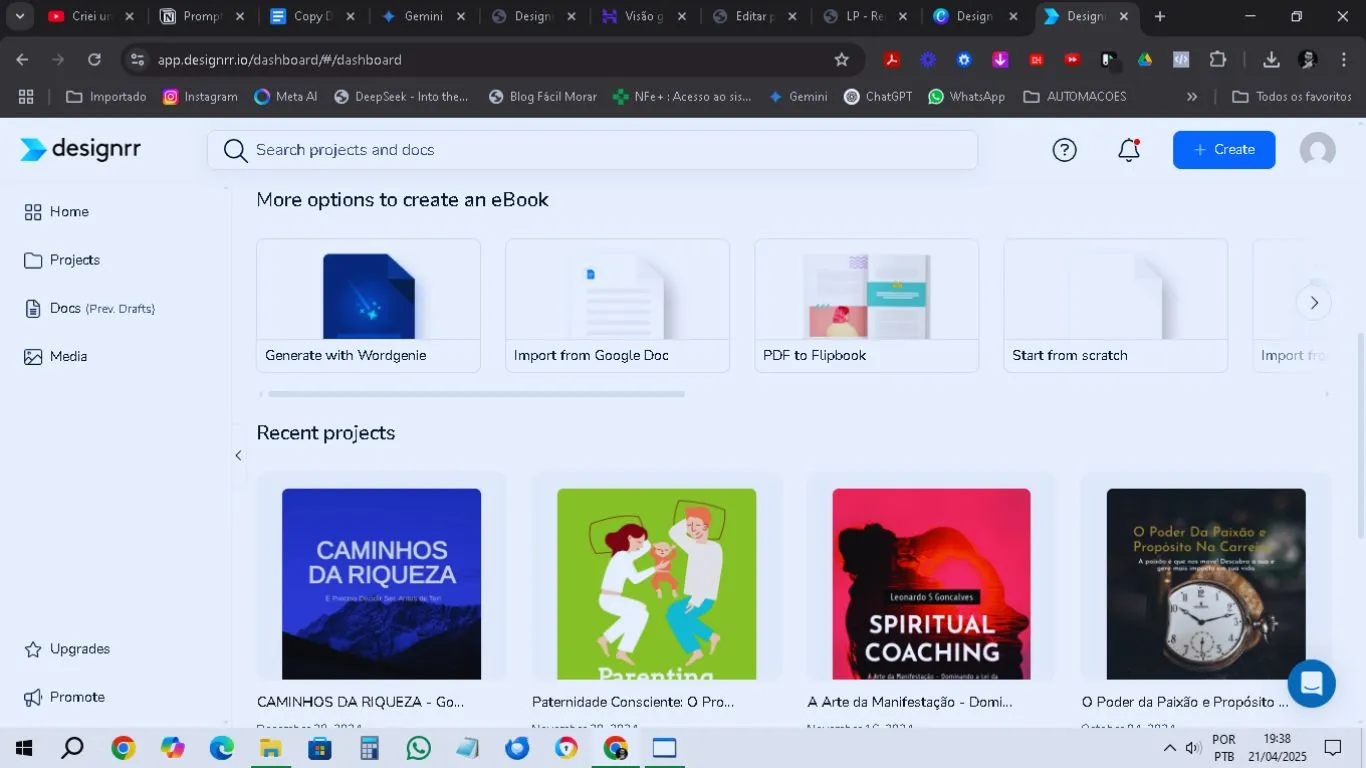The width and height of the screenshot is (1366, 768).
Task: Open the chat support bubble
Action: pyautogui.click(x=1311, y=684)
